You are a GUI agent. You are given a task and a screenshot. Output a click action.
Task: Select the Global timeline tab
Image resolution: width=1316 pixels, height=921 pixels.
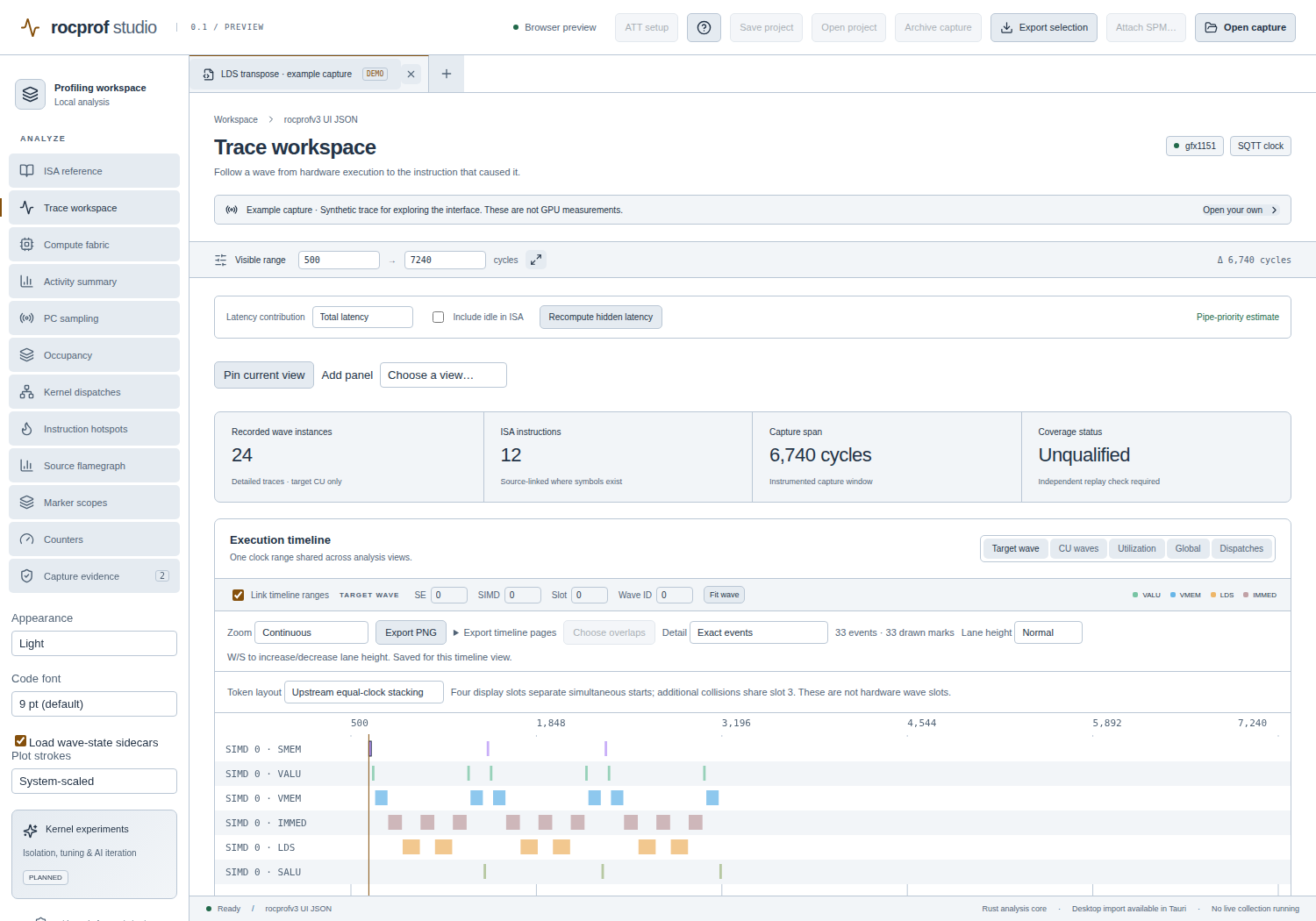[x=1188, y=549]
